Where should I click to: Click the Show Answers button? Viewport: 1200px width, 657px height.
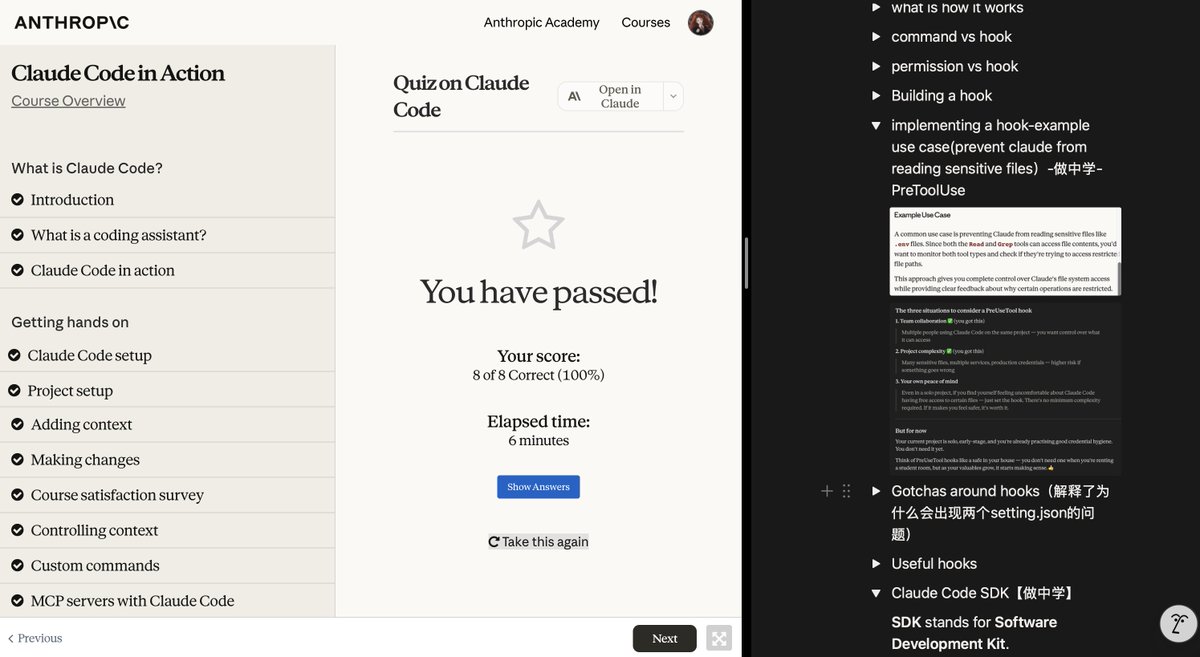538,487
